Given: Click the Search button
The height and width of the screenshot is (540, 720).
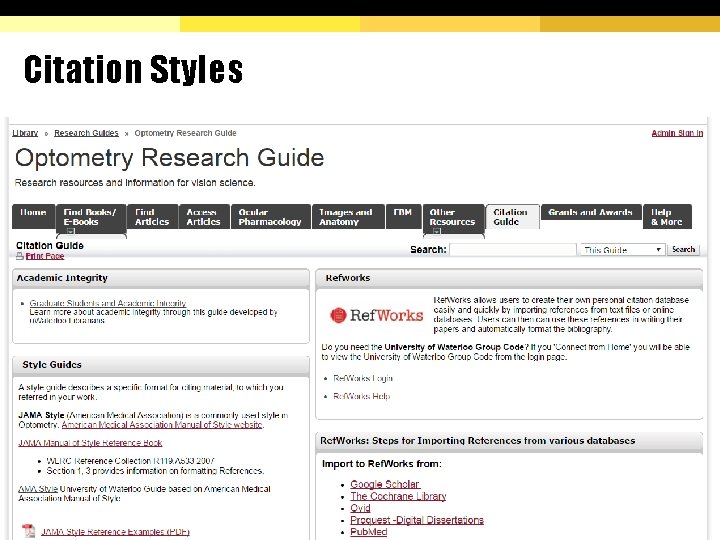Looking at the screenshot, I should click(683, 249).
